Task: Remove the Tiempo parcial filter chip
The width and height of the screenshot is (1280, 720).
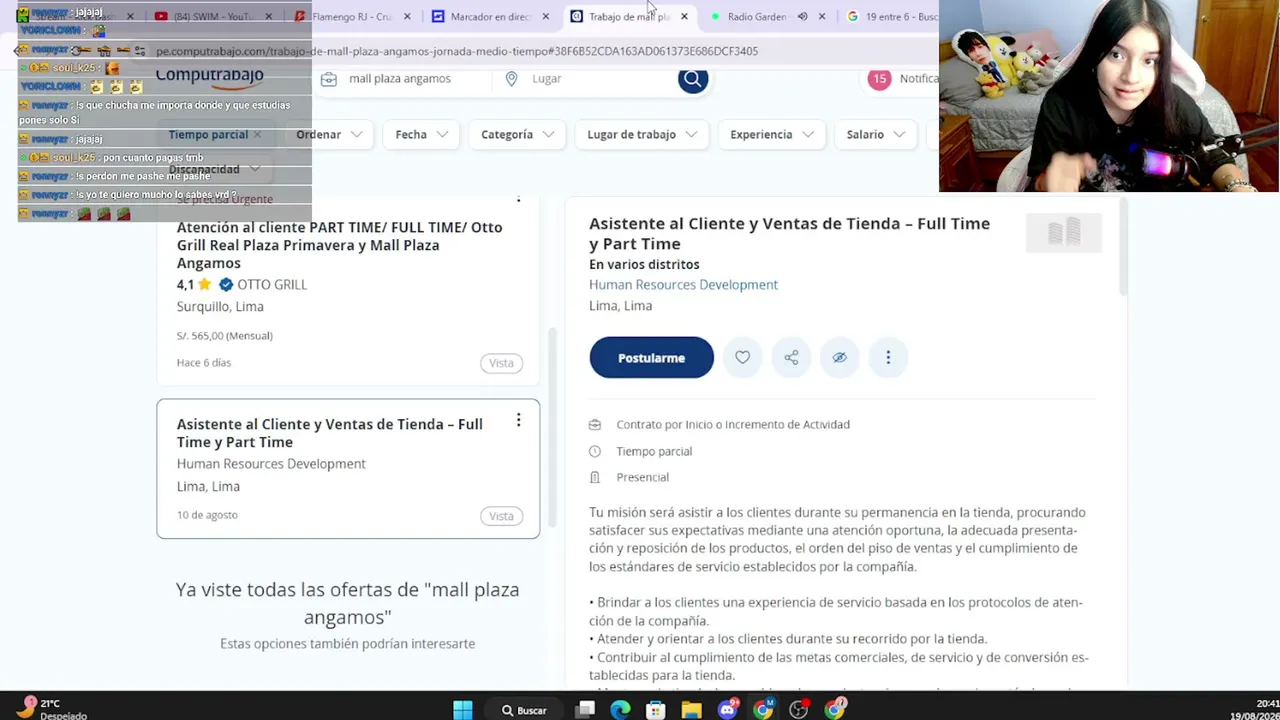Action: pos(257,135)
